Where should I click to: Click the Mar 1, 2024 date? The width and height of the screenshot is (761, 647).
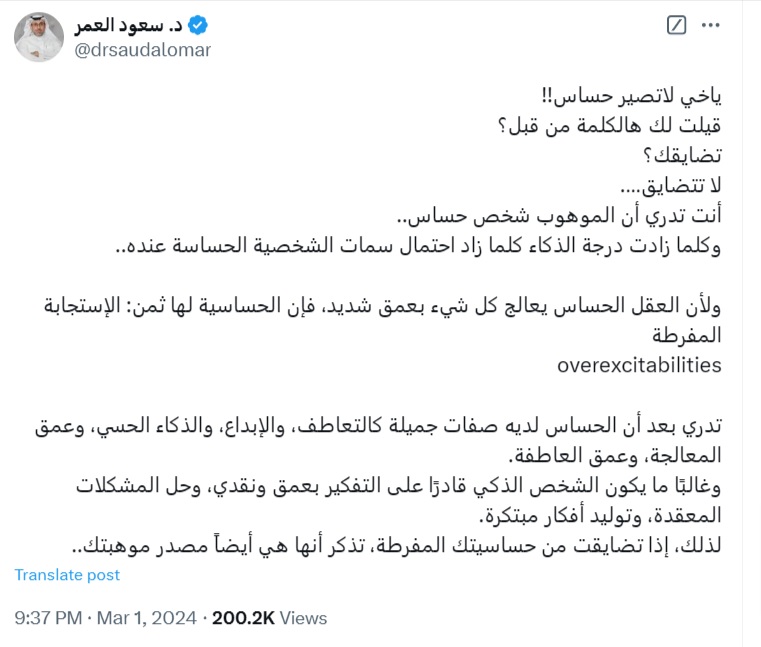tap(147, 618)
